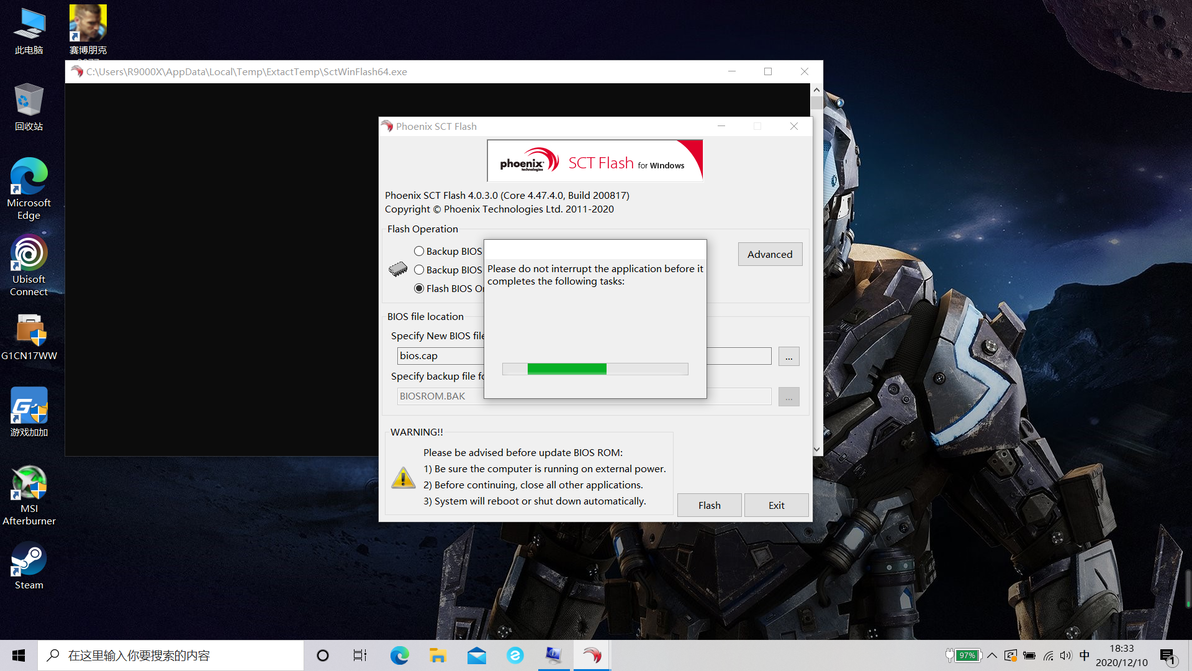
Task: Click the Advanced button
Action: [x=769, y=254]
